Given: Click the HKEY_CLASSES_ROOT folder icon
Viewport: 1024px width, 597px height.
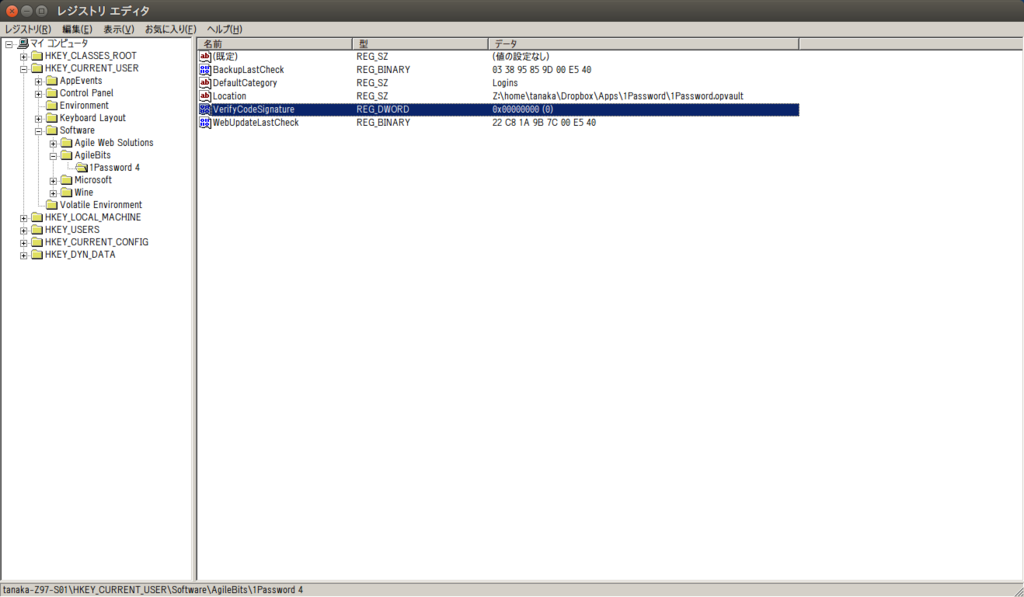Looking at the screenshot, I should click(37, 56).
